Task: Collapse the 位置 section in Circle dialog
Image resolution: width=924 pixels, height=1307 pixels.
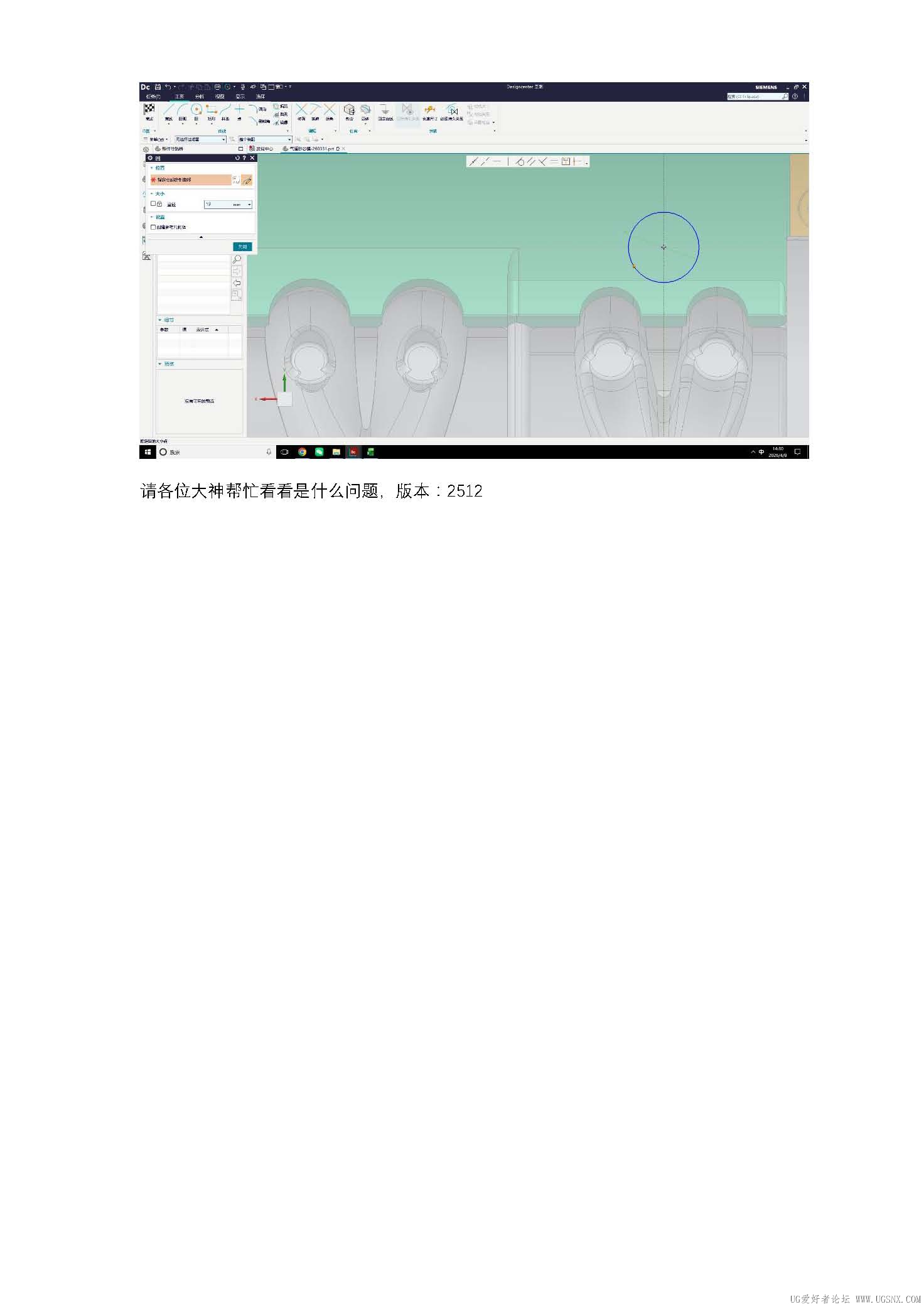Action: [x=151, y=168]
